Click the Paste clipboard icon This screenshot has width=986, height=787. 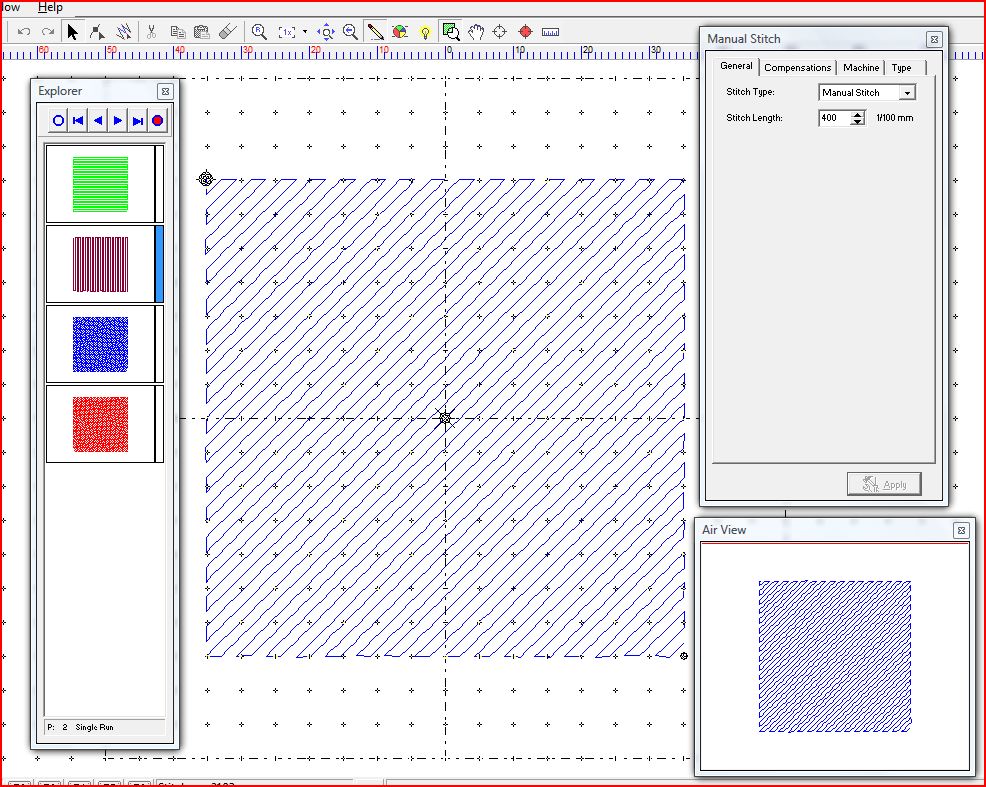click(202, 31)
